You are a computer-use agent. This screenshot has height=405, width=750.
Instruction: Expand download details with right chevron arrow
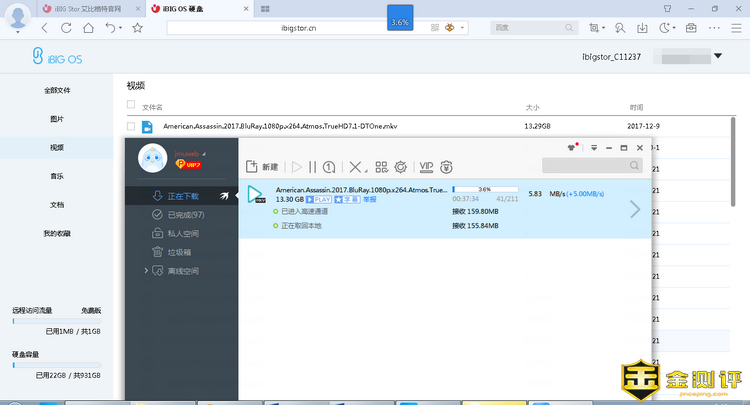(x=634, y=208)
